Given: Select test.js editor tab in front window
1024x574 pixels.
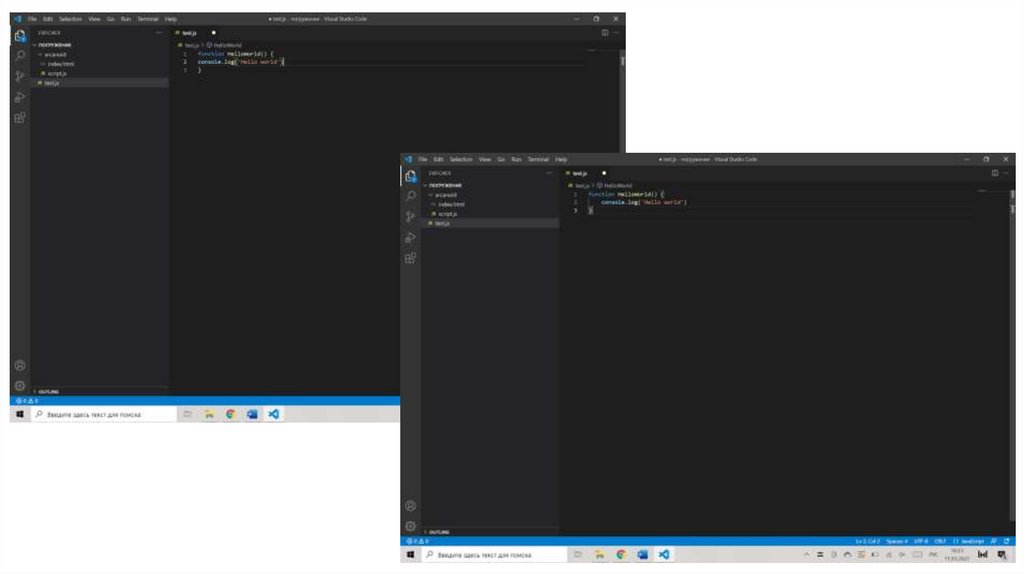Looking at the screenshot, I should (x=579, y=173).
